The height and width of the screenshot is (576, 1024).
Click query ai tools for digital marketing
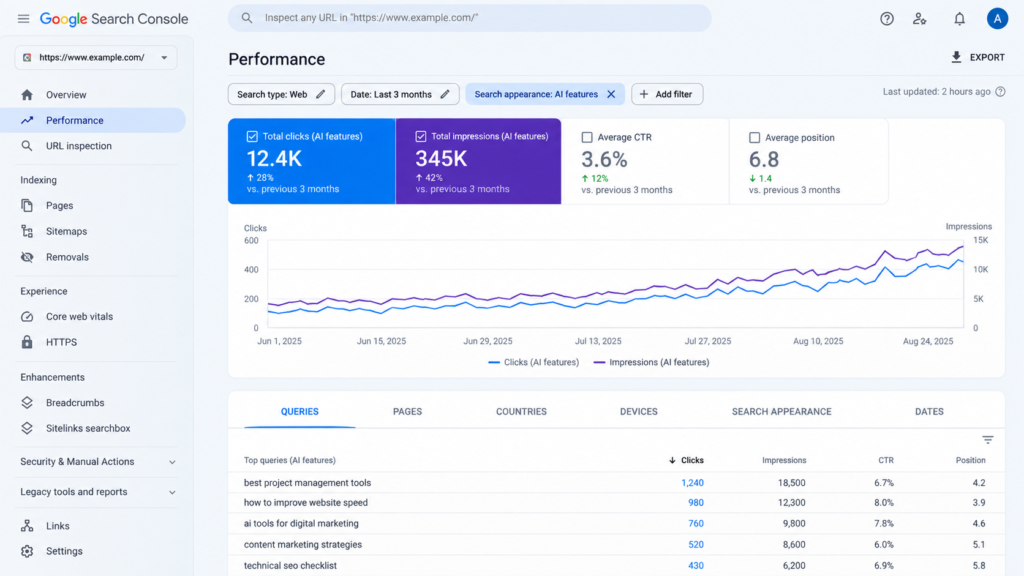[x=301, y=524]
